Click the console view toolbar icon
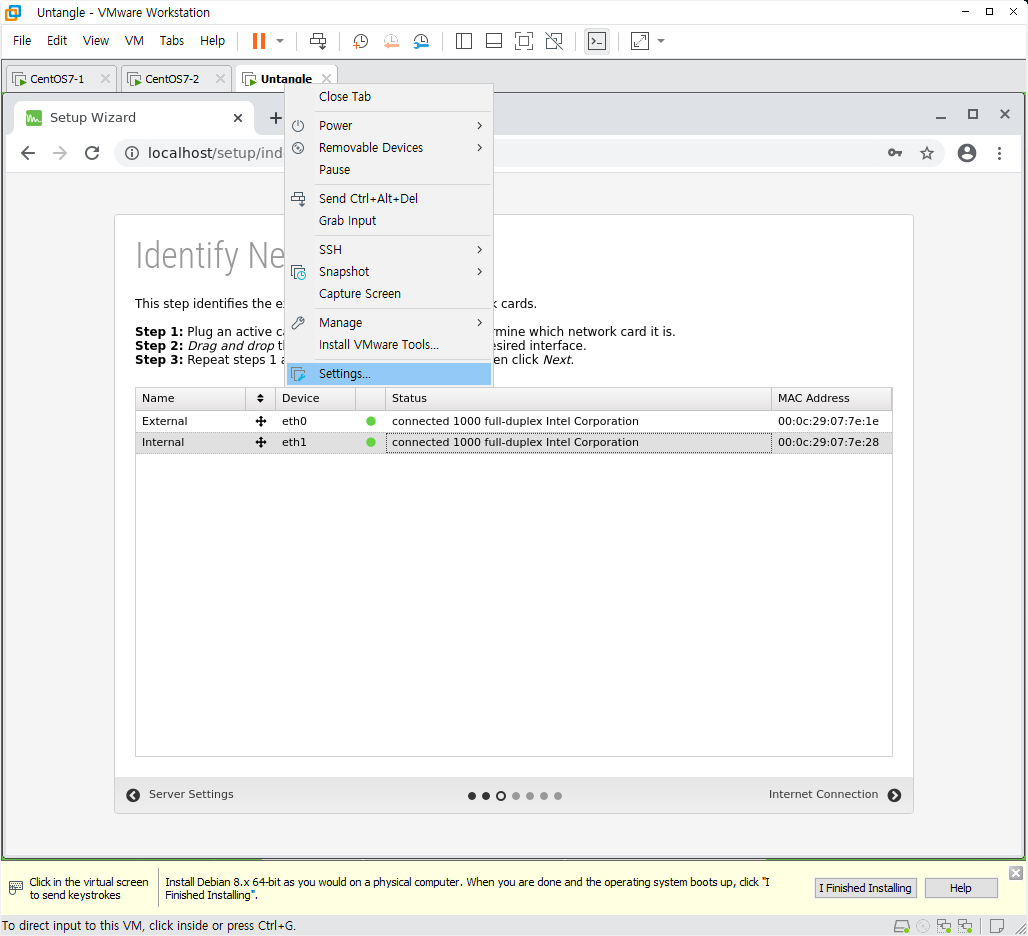Screen dimensions: 1028x936 (597, 41)
